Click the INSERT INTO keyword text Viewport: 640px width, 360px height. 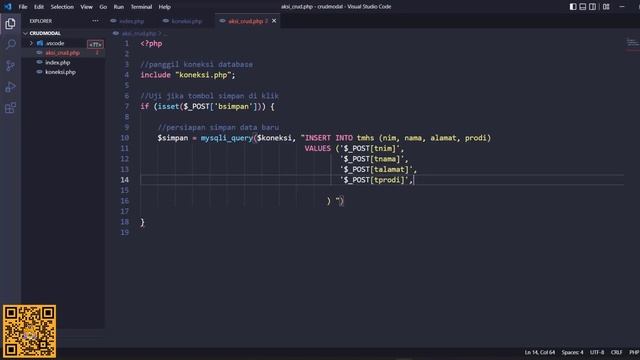point(329,138)
